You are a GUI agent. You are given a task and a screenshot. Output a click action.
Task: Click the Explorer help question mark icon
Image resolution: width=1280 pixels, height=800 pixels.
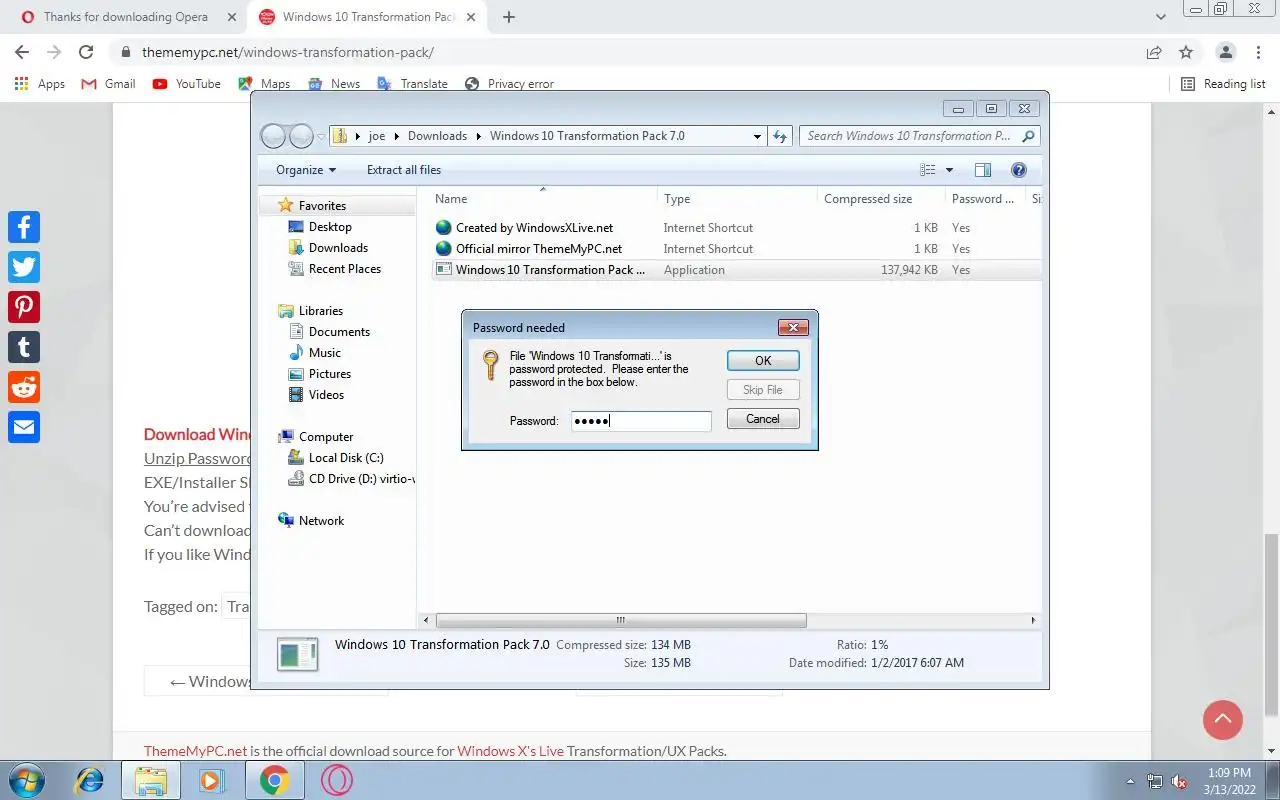pos(1019,170)
